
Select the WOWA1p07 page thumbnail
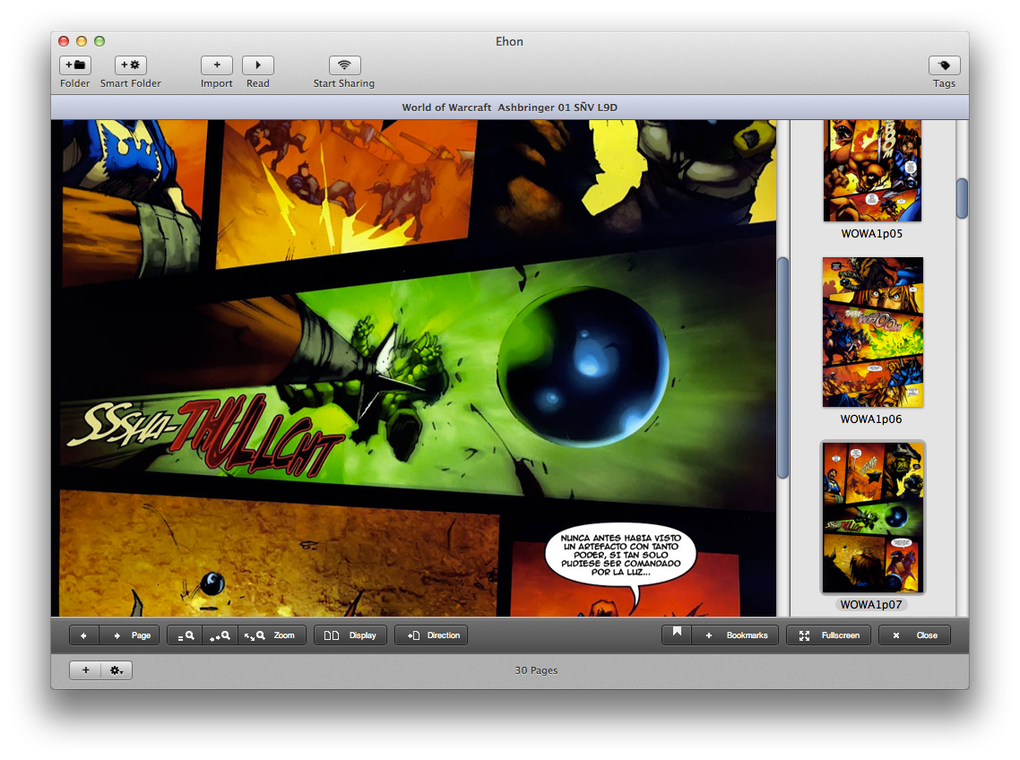(x=872, y=518)
